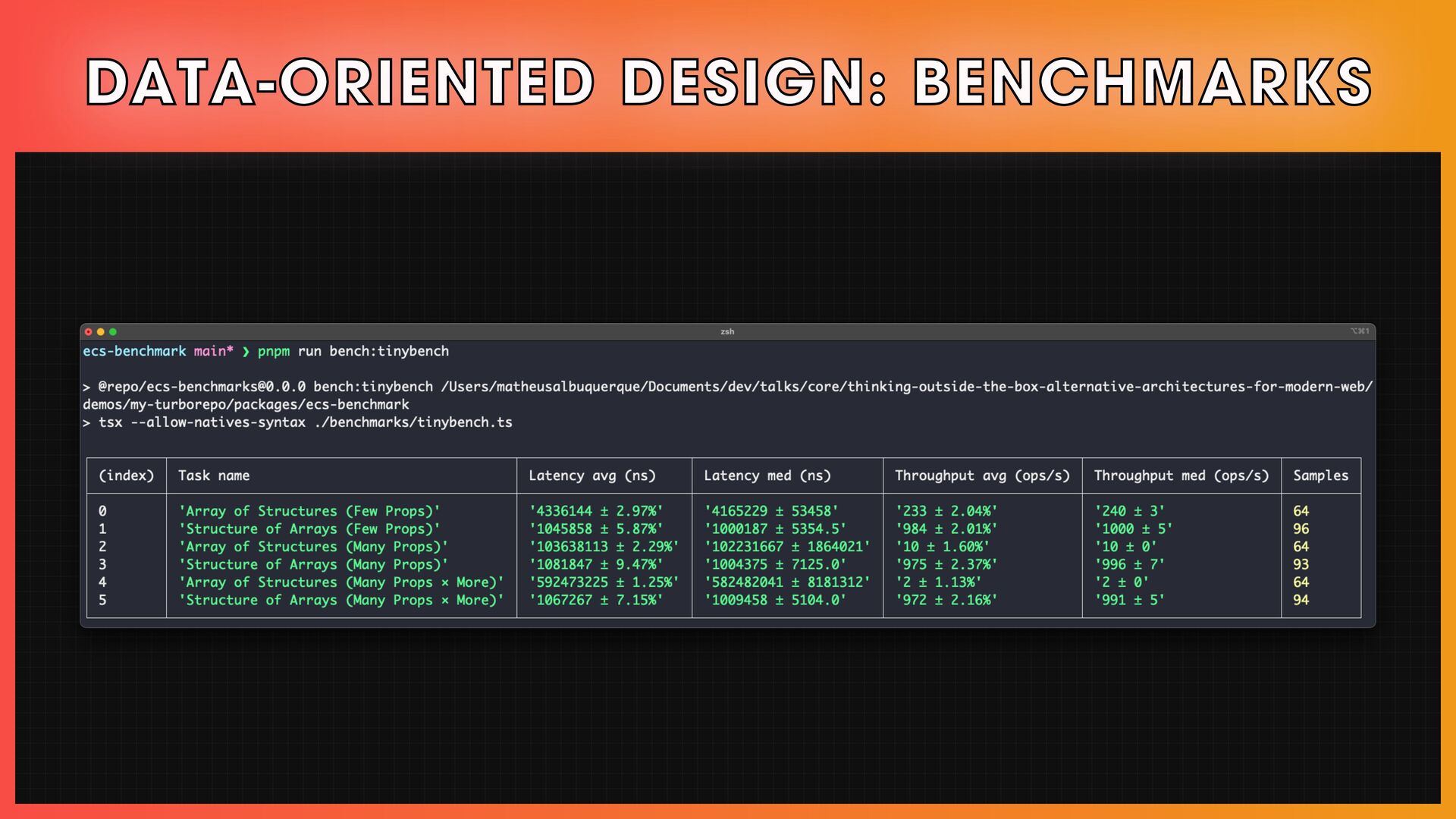
Task: Click the green maximize window dot
Action: pos(113,331)
